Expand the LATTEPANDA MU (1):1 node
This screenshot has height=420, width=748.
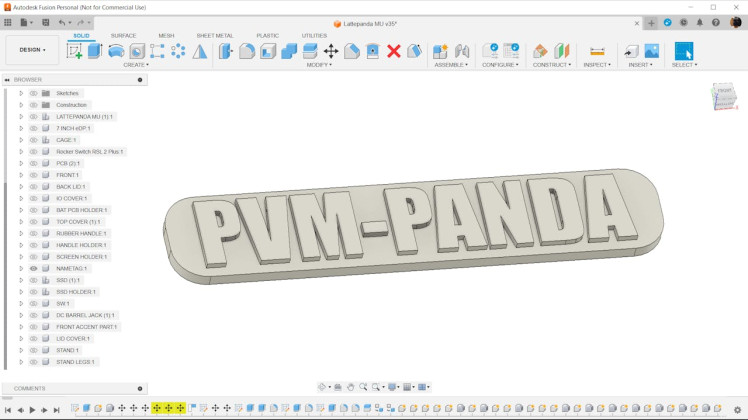pyautogui.click(x=21, y=117)
